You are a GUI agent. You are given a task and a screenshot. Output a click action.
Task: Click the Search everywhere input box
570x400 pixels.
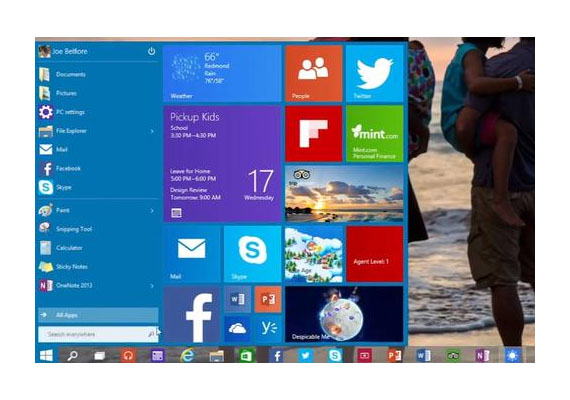(x=98, y=334)
